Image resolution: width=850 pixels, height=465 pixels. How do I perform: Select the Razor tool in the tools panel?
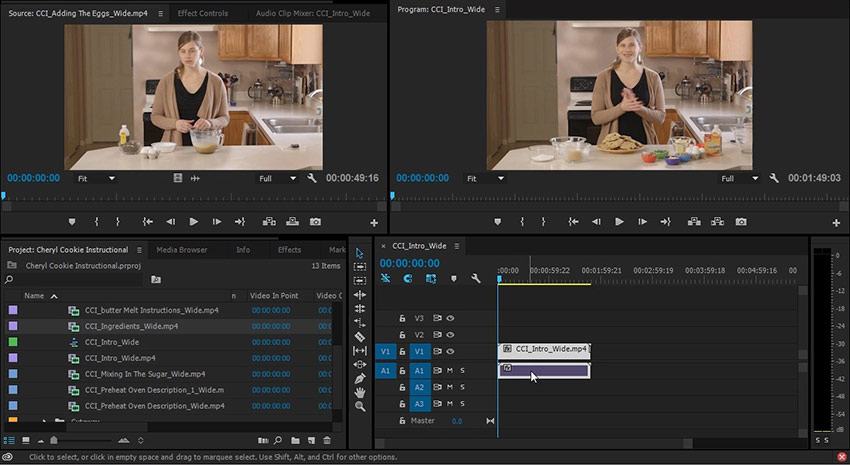pos(360,337)
